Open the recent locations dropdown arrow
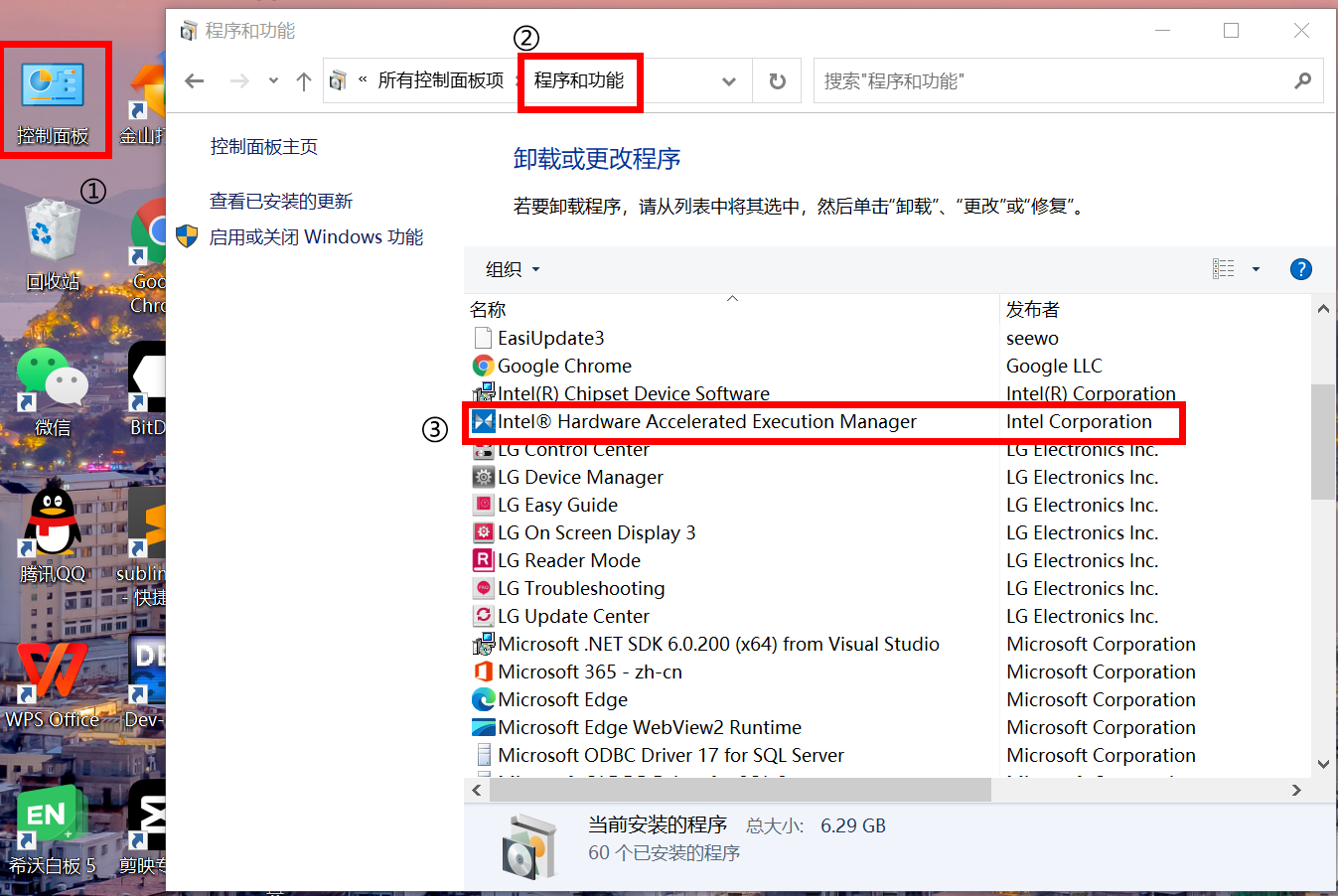The height and width of the screenshot is (896, 1338). (273, 81)
